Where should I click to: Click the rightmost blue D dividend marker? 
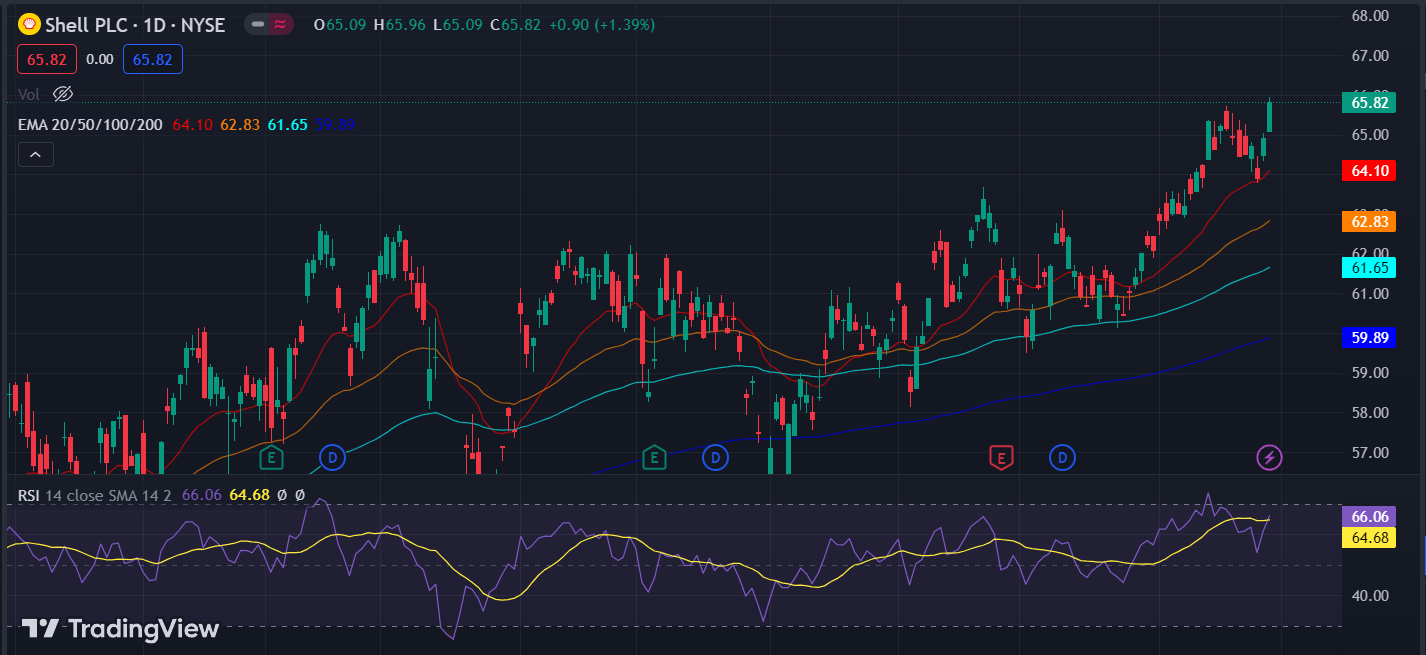(x=1062, y=458)
